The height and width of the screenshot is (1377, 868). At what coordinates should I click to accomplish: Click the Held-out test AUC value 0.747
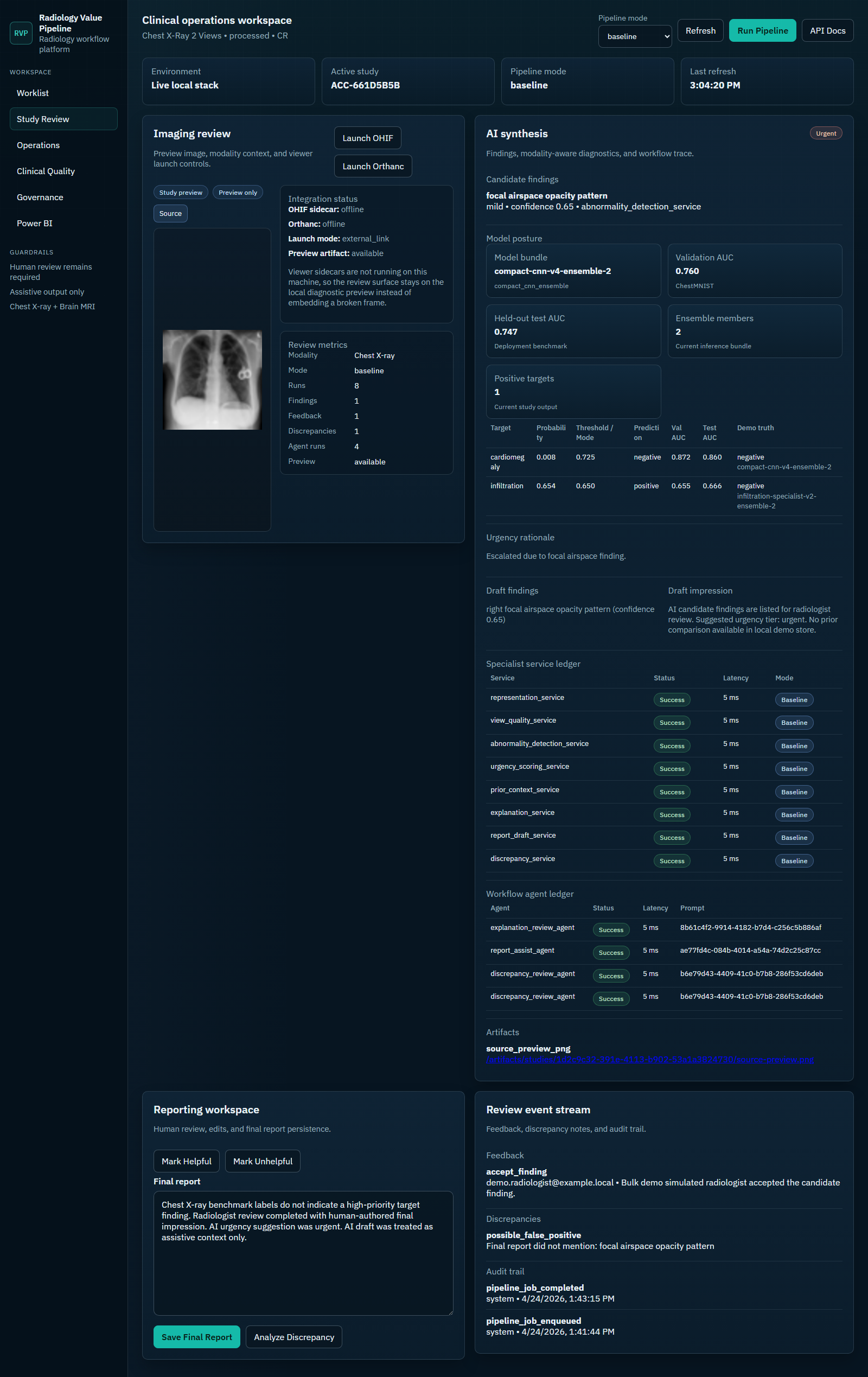[x=506, y=331]
